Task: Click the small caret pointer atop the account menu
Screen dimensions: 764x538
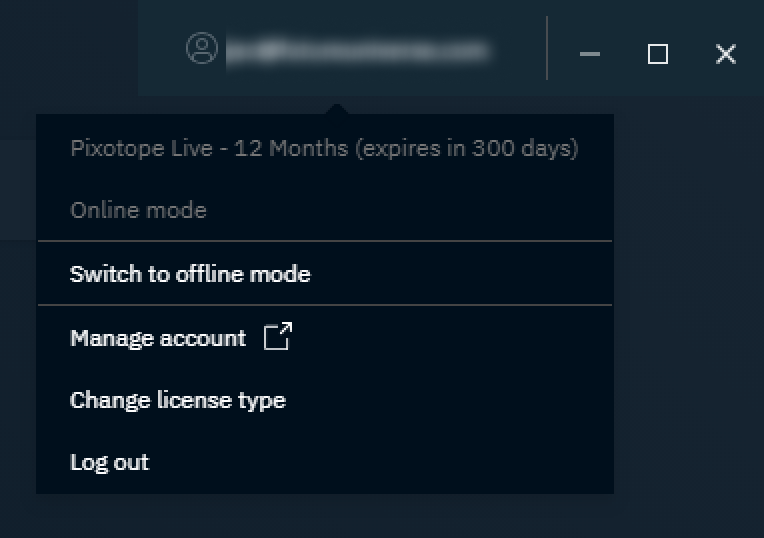Action: (x=338, y=108)
